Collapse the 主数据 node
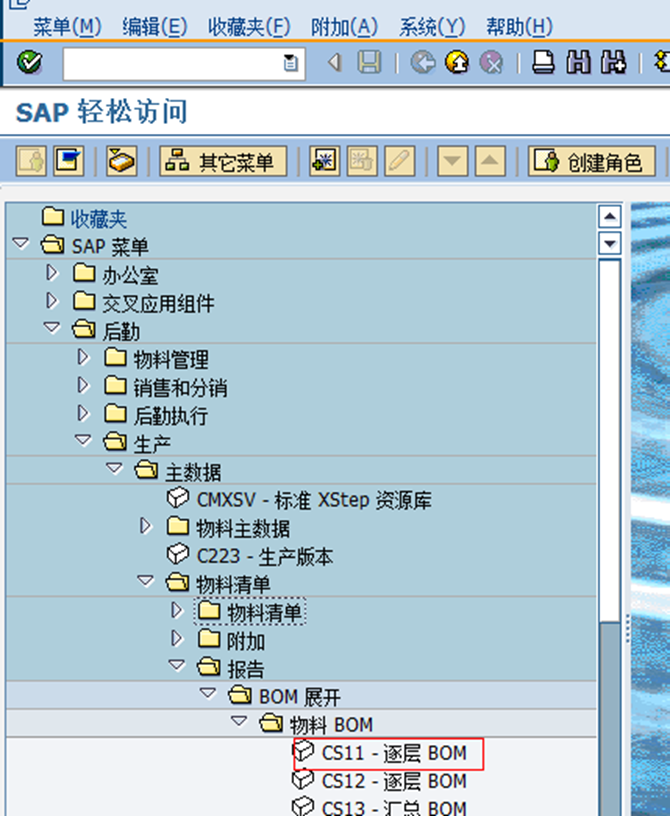Image resolution: width=670 pixels, height=816 pixels. click(x=115, y=468)
